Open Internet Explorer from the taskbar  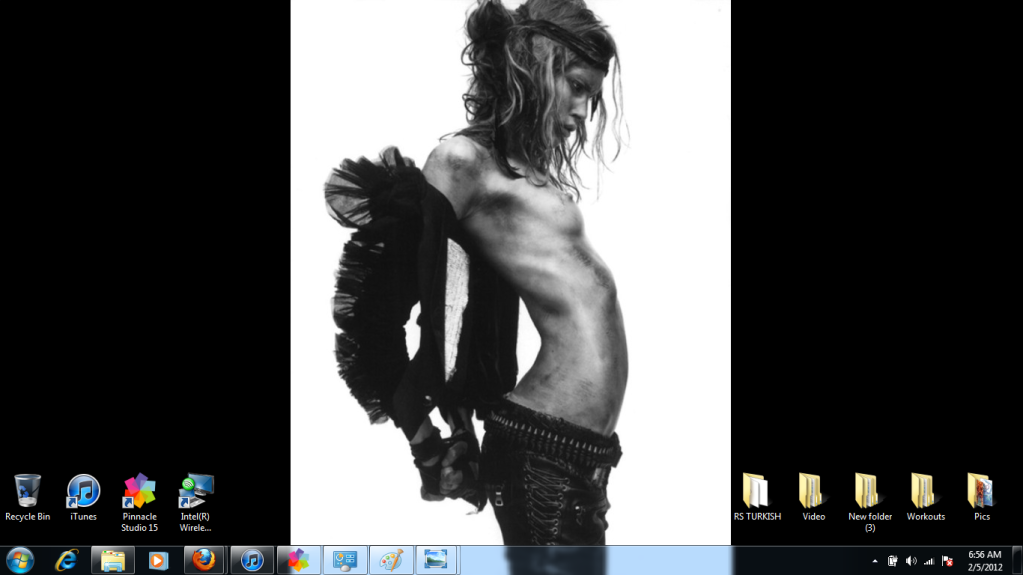pos(67,560)
